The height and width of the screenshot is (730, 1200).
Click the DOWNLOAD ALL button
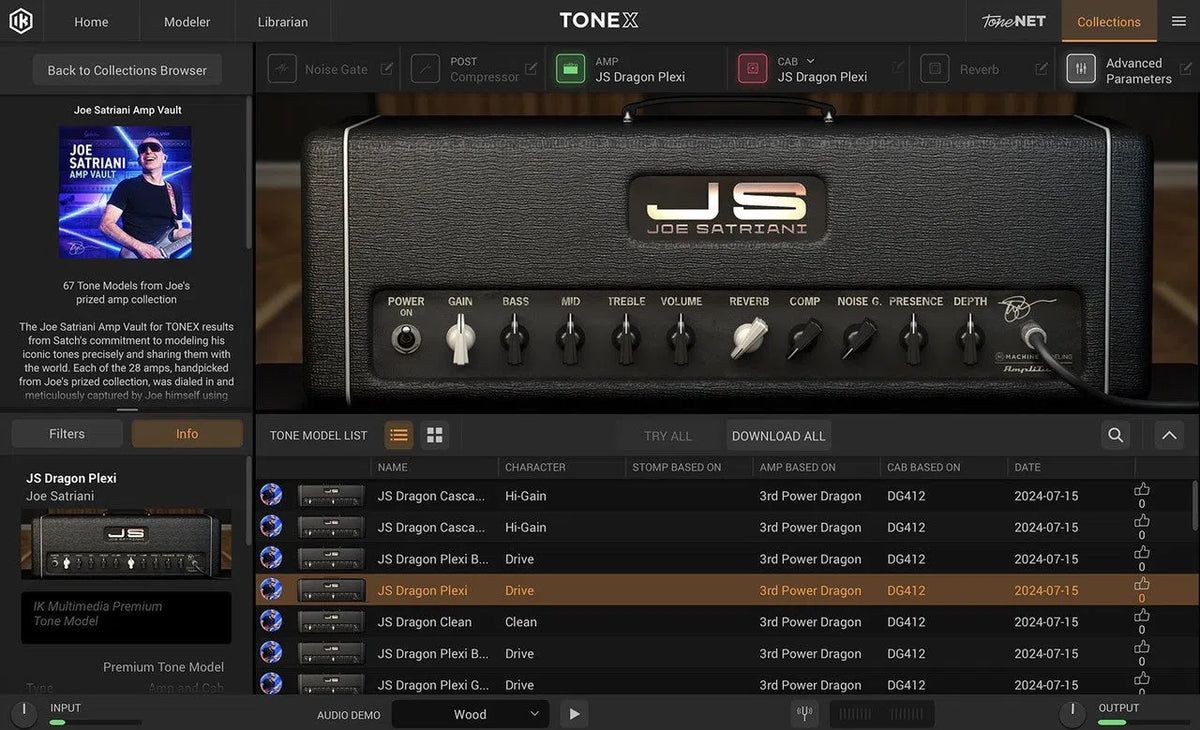(x=778, y=435)
